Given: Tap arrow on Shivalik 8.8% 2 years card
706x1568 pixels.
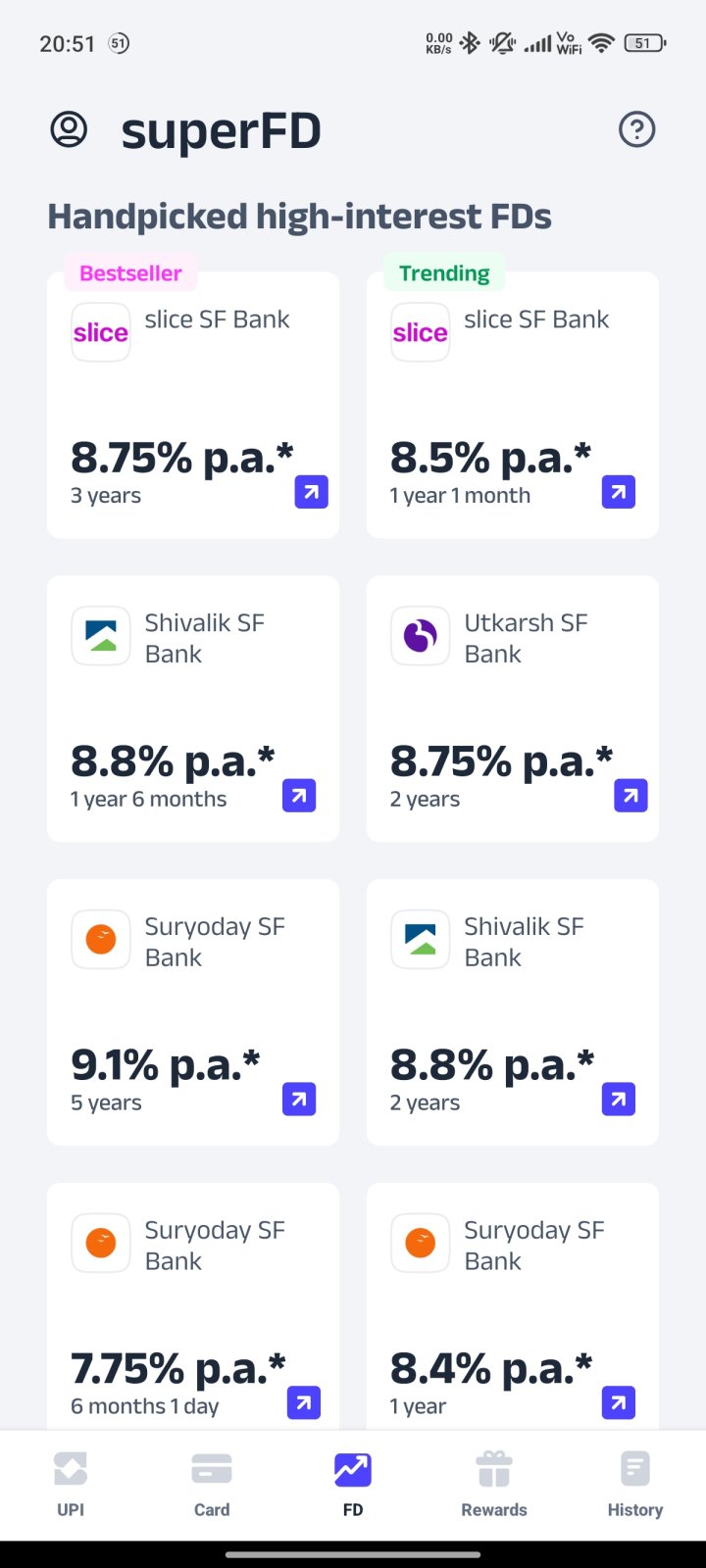Looking at the screenshot, I should tap(618, 1100).
